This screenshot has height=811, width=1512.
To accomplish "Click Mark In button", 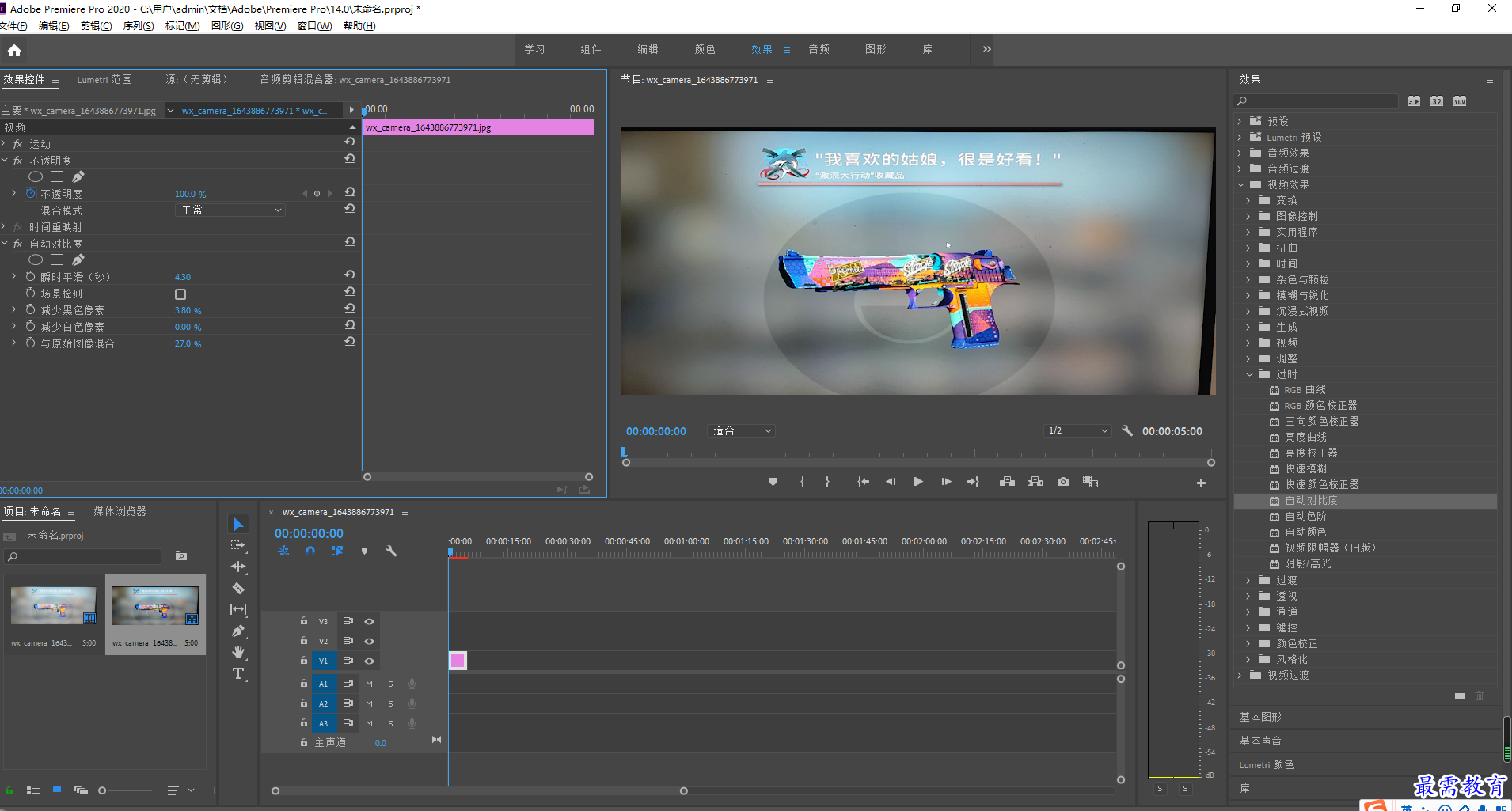I will coord(802,482).
